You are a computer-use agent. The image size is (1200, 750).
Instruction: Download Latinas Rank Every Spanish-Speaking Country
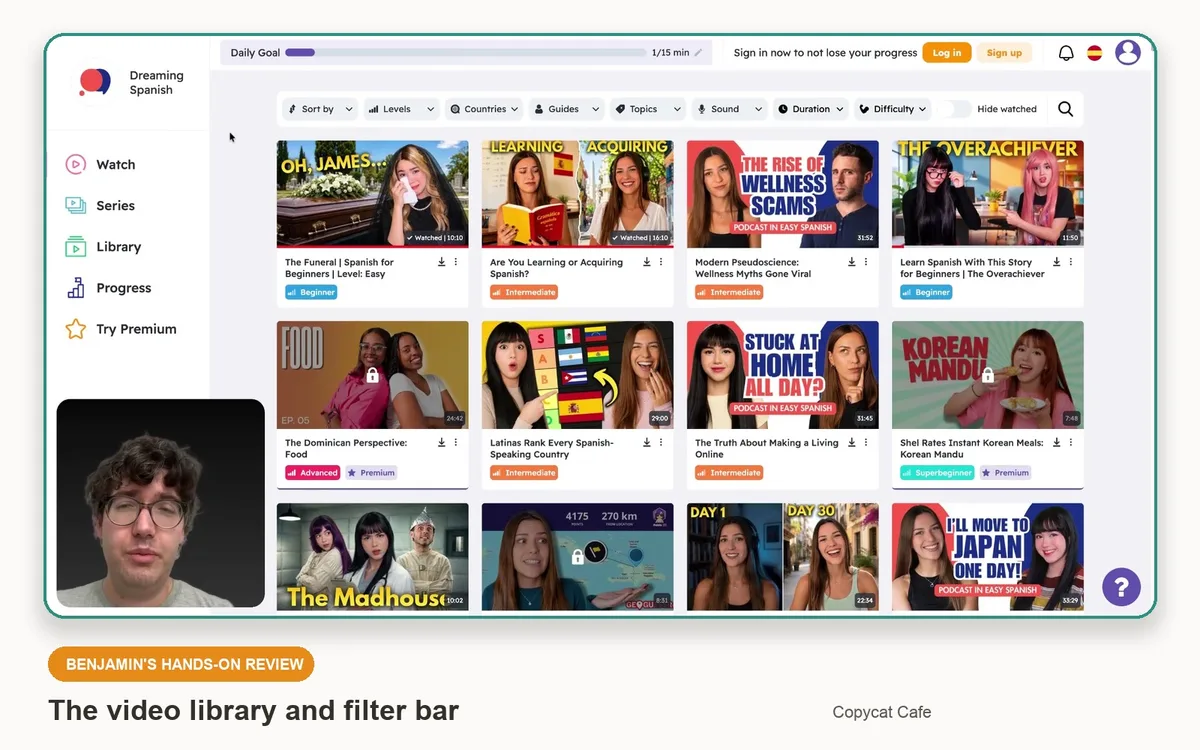click(x=647, y=442)
